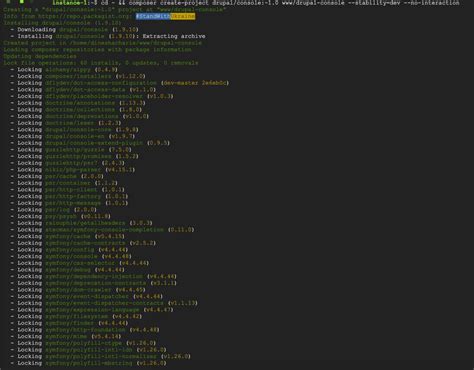The width and height of the screenshot is (474, 370).
Task: Click the guzzlehttp/guzzle package name
Action: coord(75,149)
